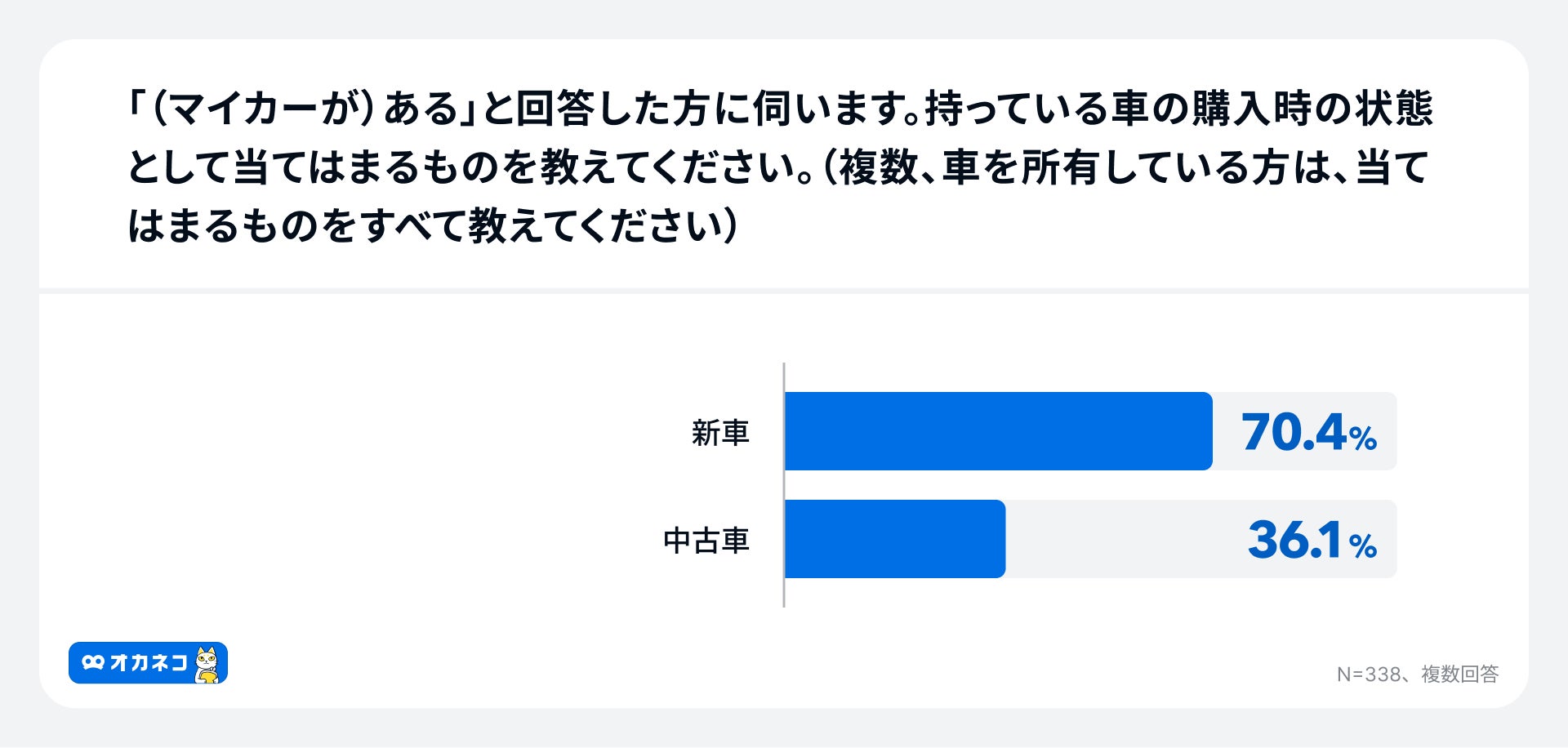1568x748 pixels.
Task: Select the 新車 category label
Action: point(719,432)
